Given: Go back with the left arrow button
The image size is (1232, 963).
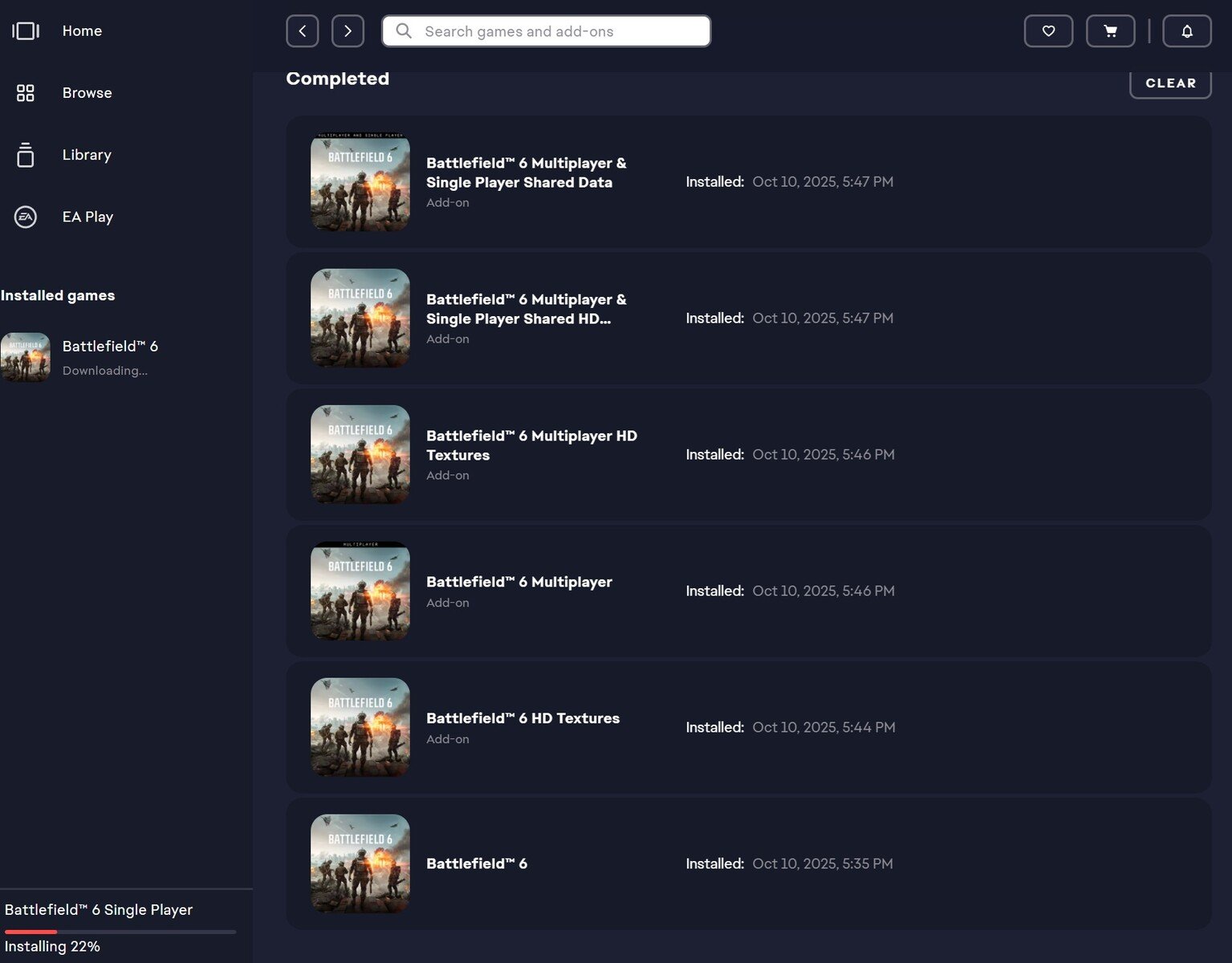Looking at the screenshot, I should click(303, 31).
